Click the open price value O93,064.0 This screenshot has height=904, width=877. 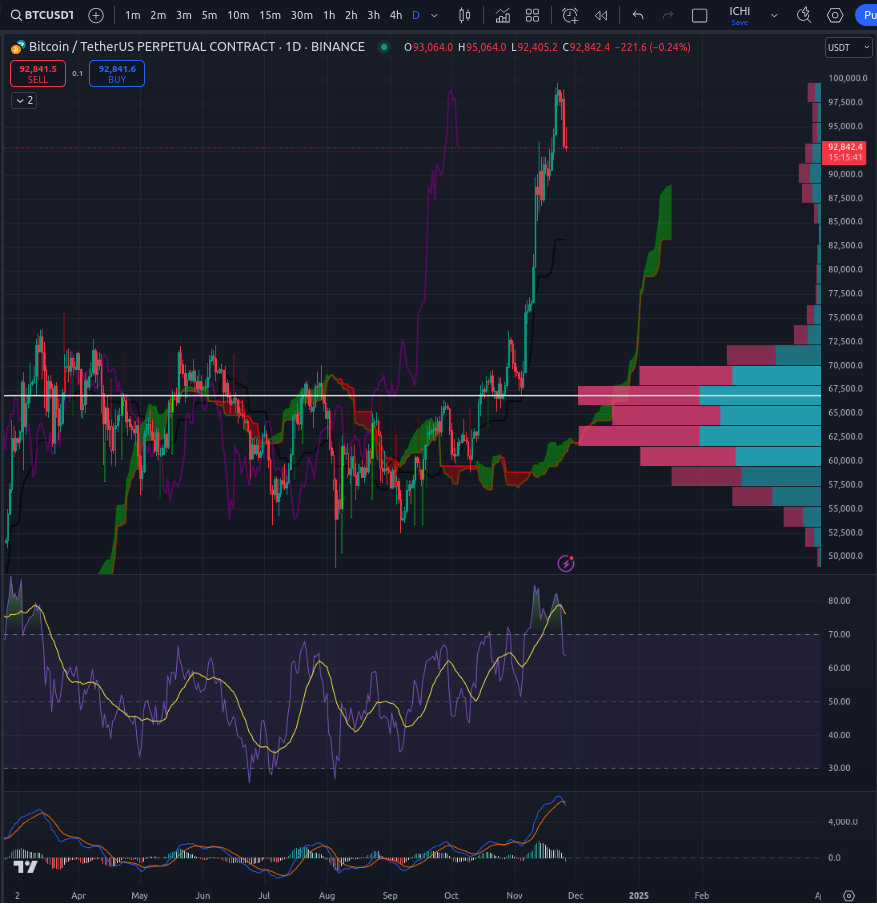tap(428, 47)
